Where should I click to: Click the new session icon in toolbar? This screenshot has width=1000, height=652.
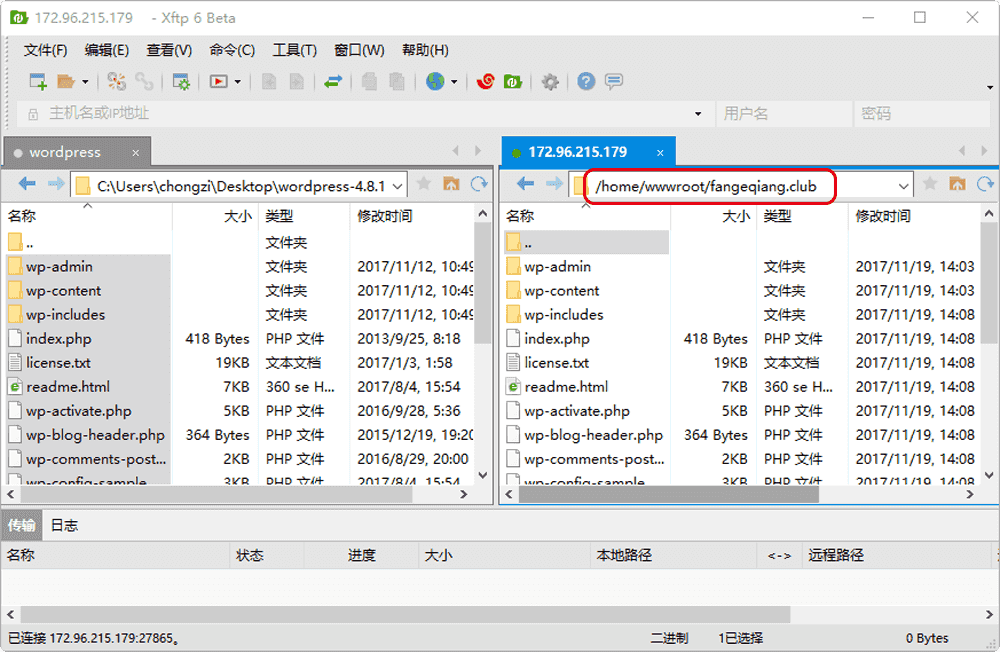click(37, 82)
